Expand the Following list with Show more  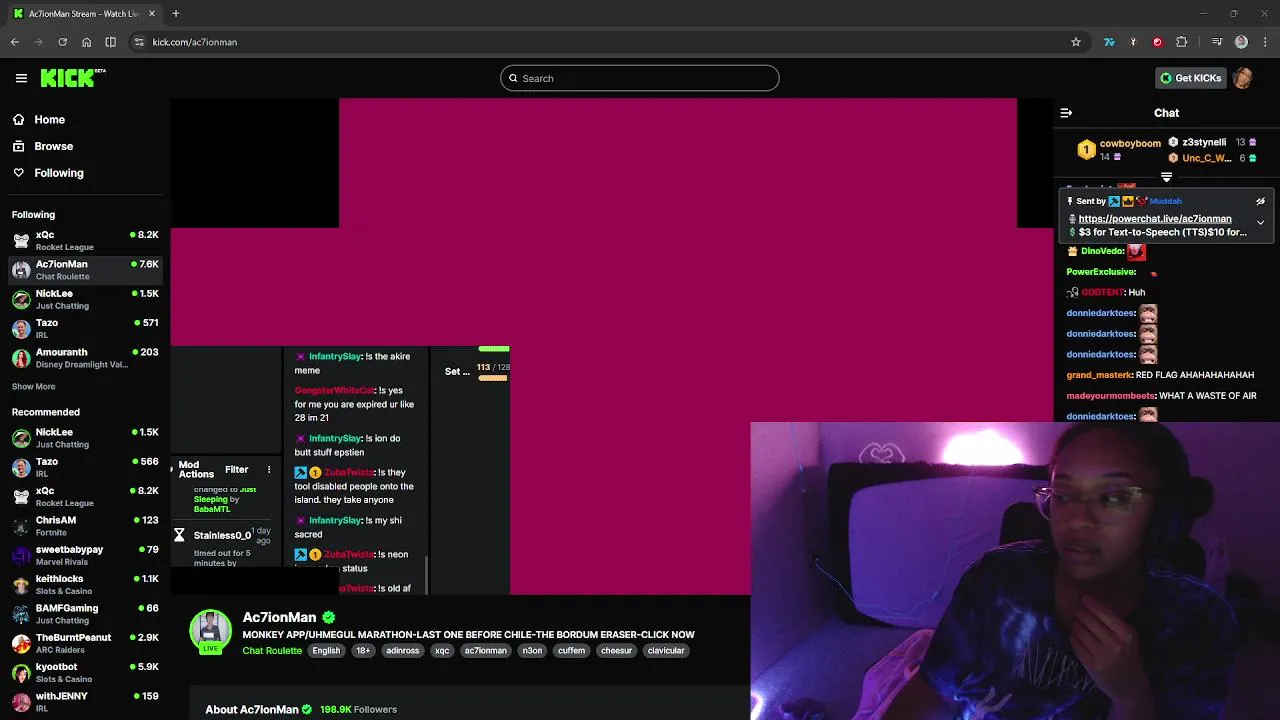(x=34, y=386)
